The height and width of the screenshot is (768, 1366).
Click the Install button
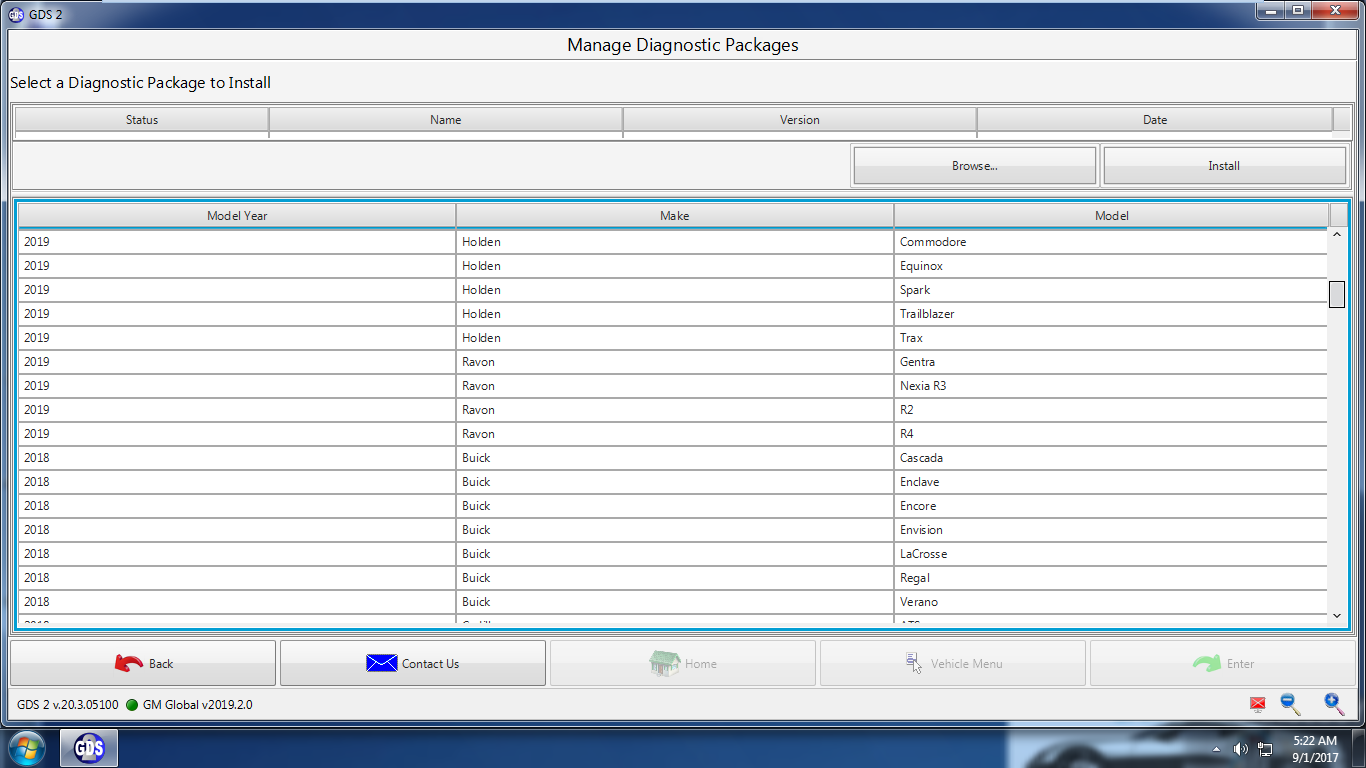(1224, 166)
